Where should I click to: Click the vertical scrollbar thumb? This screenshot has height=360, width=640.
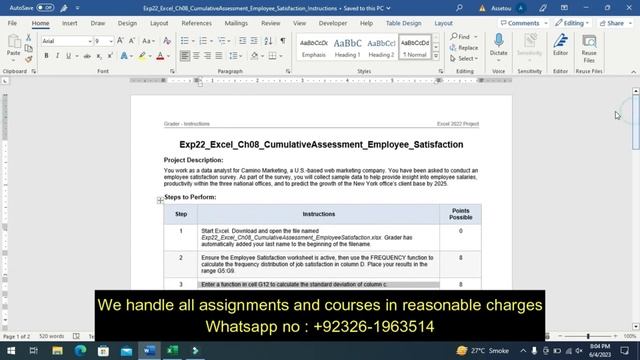tap(636, 122)
